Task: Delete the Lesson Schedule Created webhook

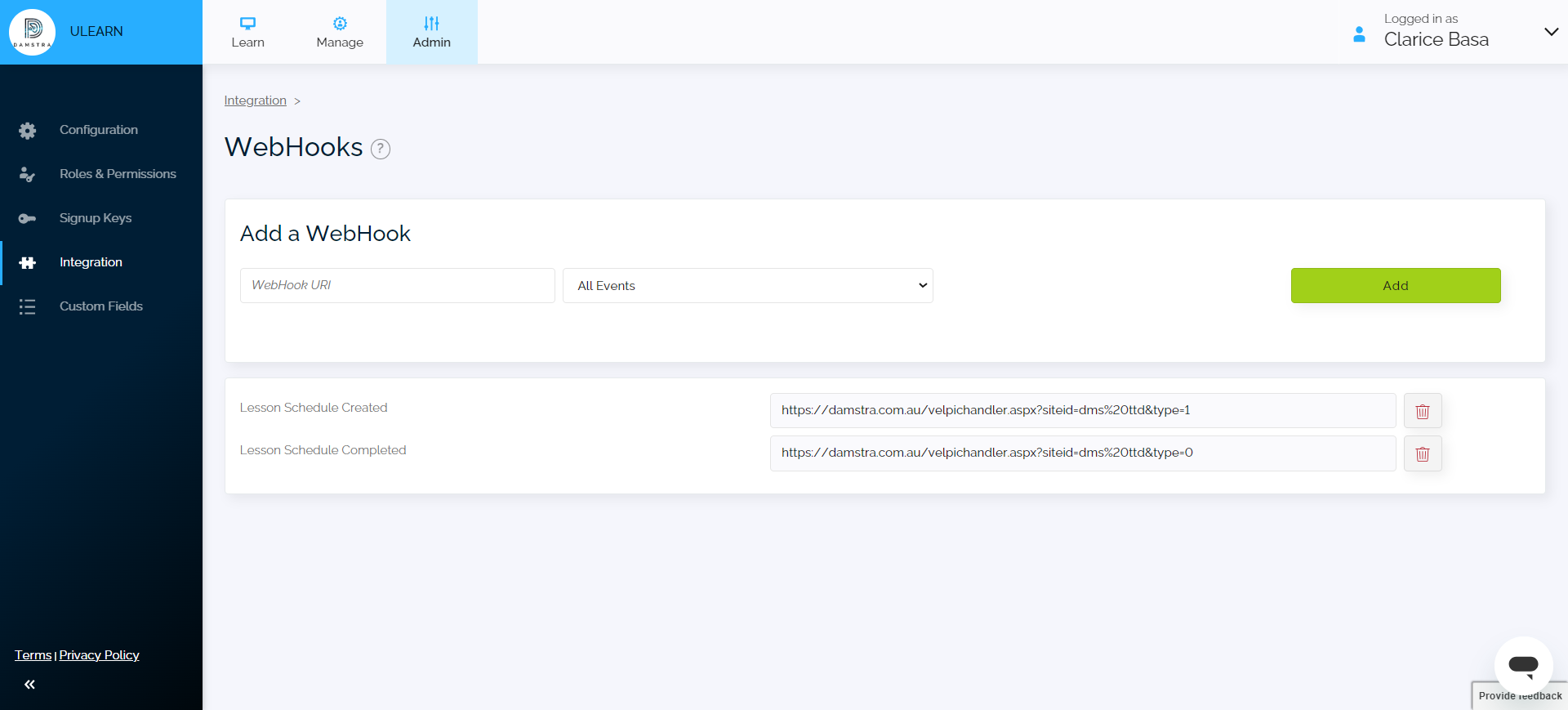Action: 1423,411
